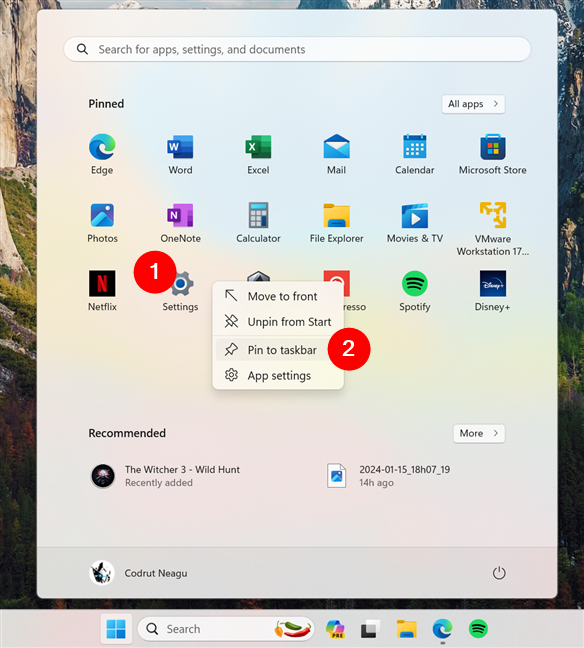Open the Microsoft Store app

click(x=493, y=154)
